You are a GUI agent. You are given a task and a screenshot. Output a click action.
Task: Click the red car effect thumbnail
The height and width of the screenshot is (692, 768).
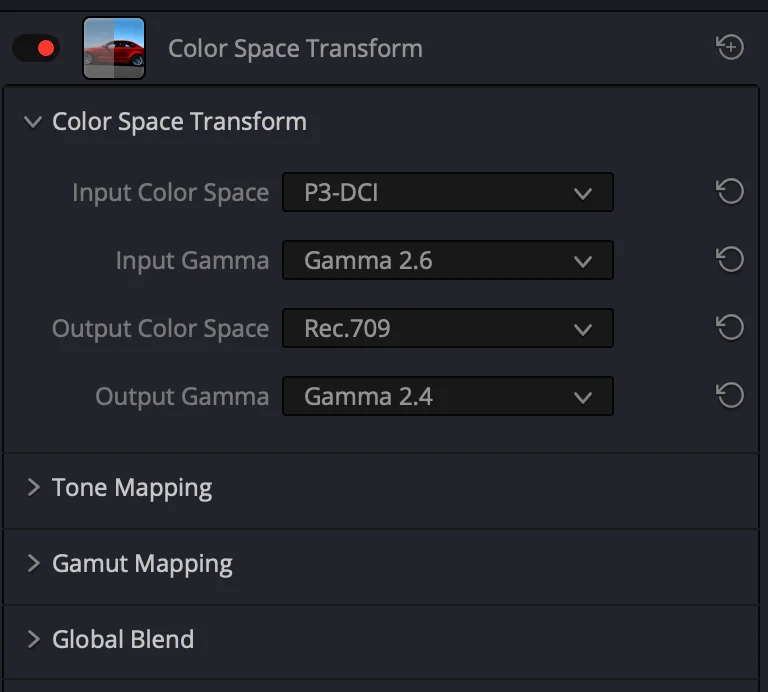[x=114, y=48]
